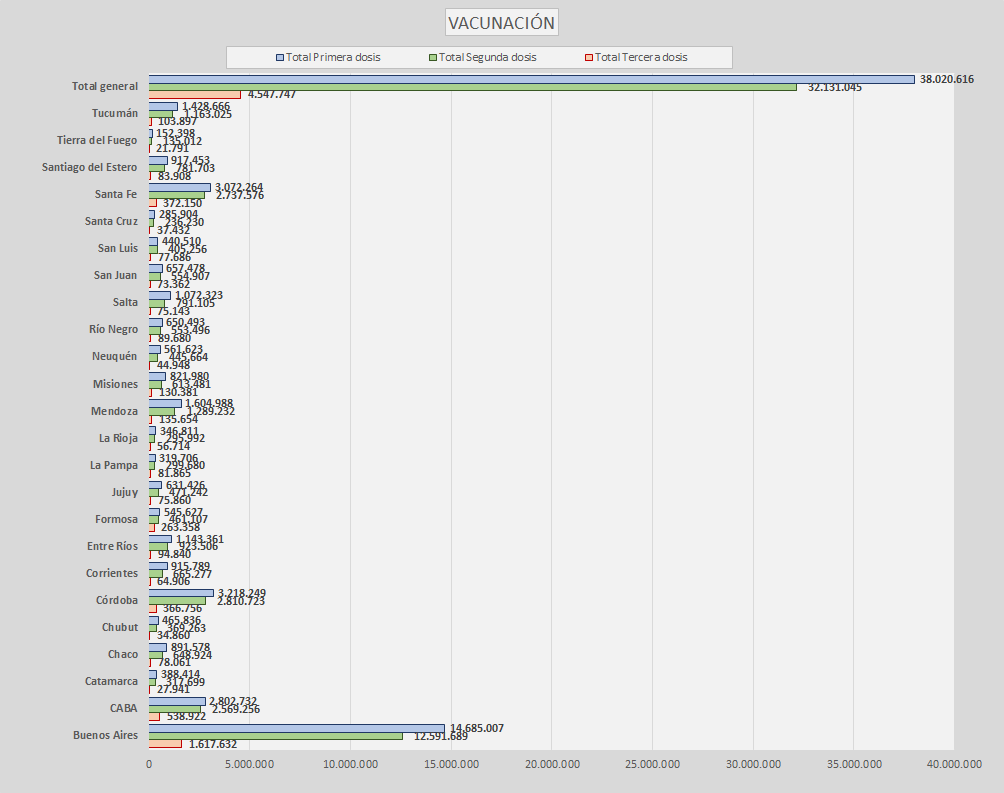This screenshot has height=793, width=1004.
Task: Click the 12.591.689 data label
Action: (x=441, y=736)
